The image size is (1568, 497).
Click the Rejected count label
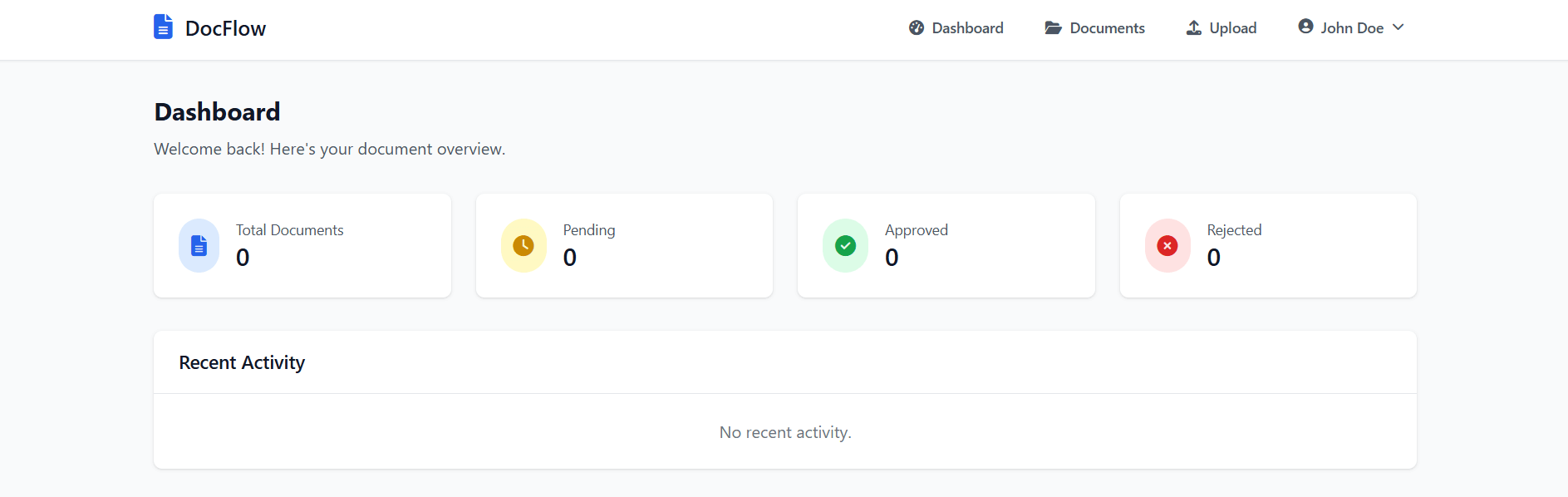[x=1234, y=230]
